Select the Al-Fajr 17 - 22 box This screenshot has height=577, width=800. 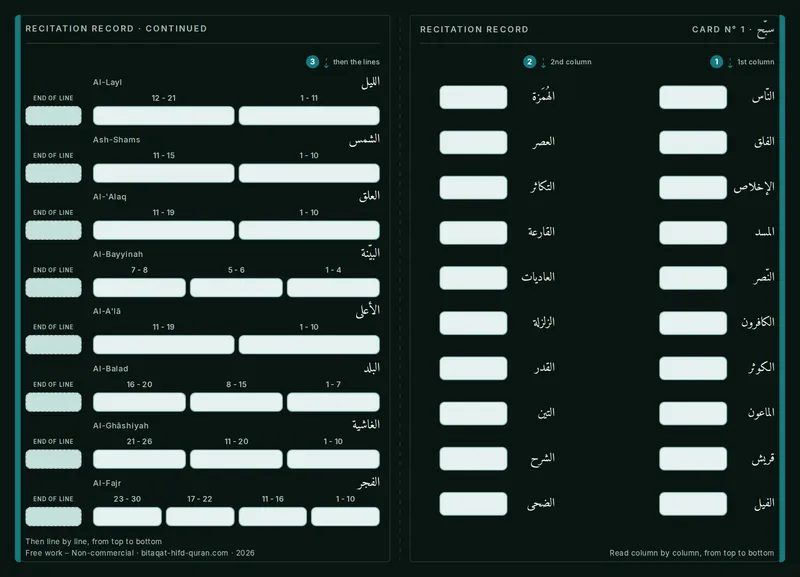tap(200, 516)
